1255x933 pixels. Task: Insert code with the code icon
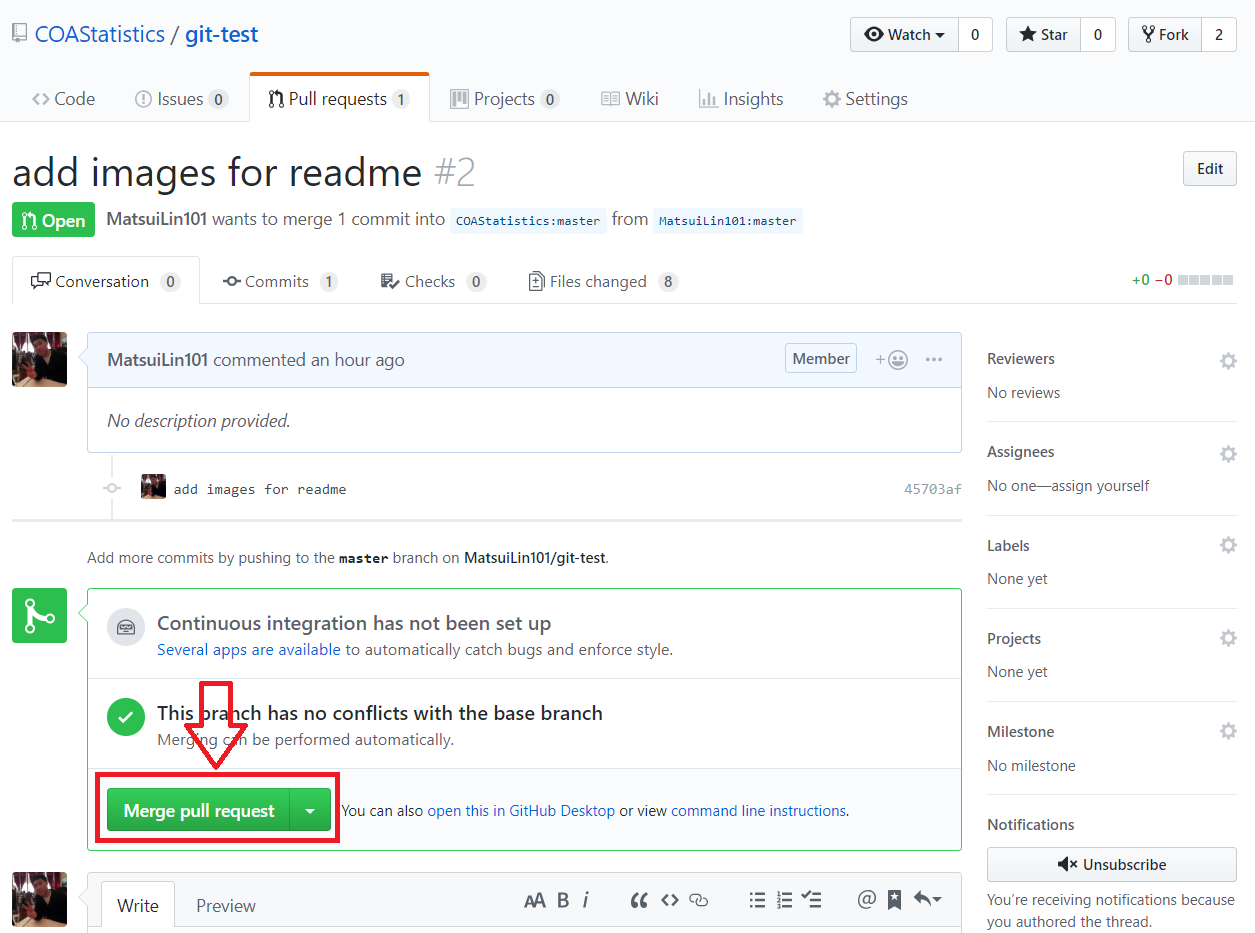coord(670,900)
